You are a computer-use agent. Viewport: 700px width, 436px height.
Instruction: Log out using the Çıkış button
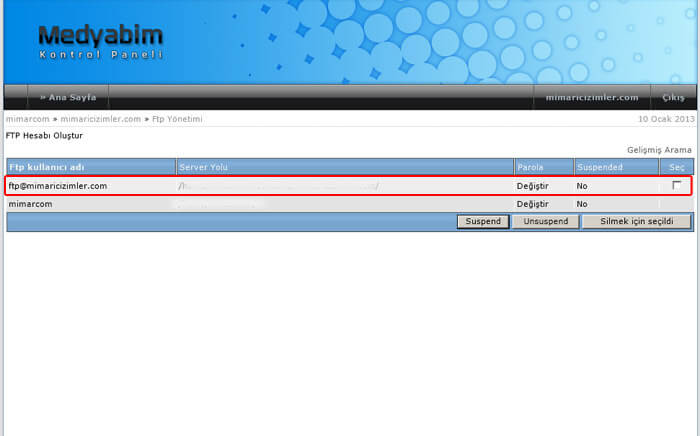(x=673, y=97)
